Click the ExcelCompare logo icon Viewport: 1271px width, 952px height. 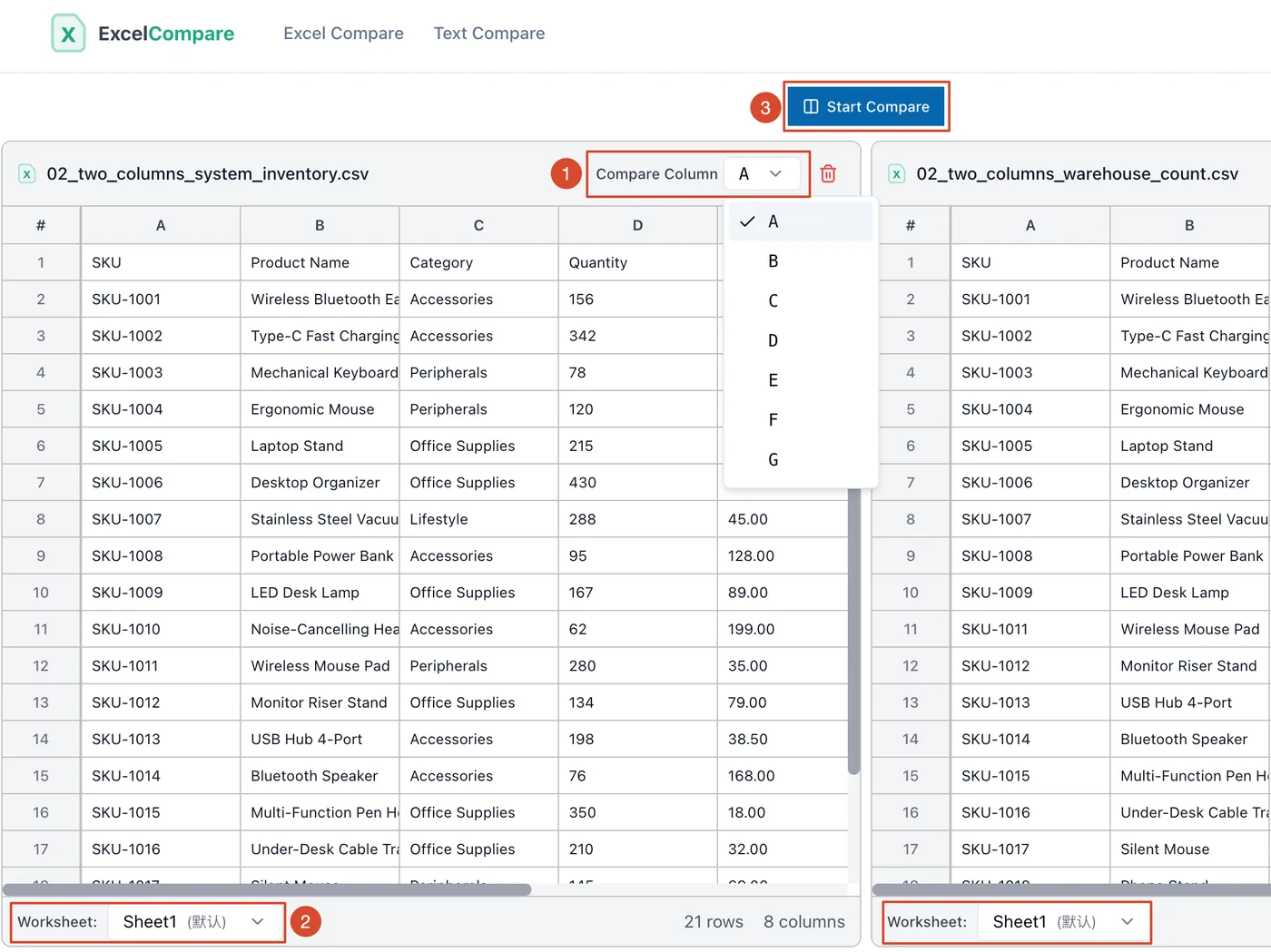pyautogui.click(x=68, y=34)
